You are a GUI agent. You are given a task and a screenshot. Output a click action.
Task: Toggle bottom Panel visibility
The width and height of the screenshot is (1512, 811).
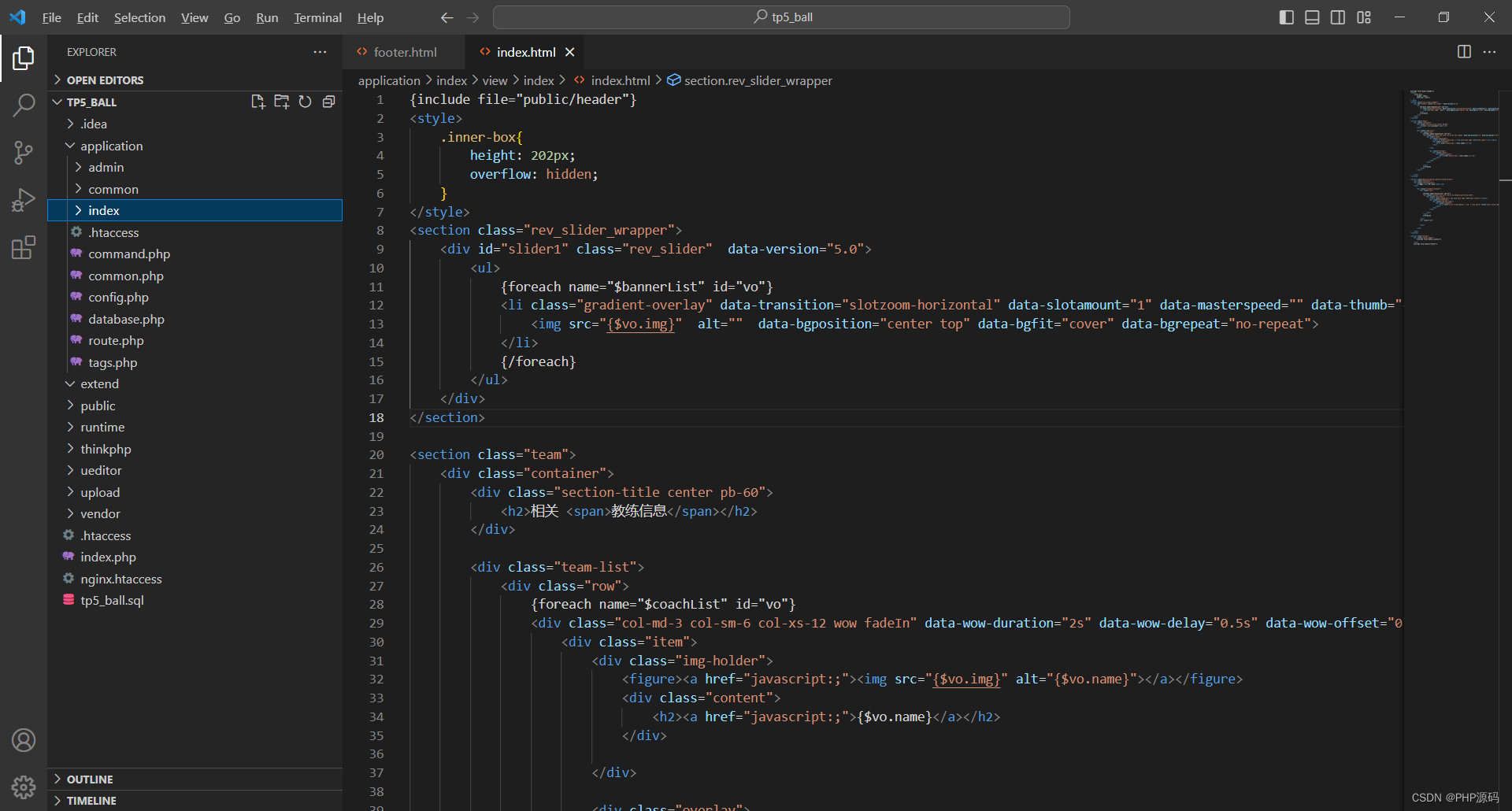coord(1312,17)
